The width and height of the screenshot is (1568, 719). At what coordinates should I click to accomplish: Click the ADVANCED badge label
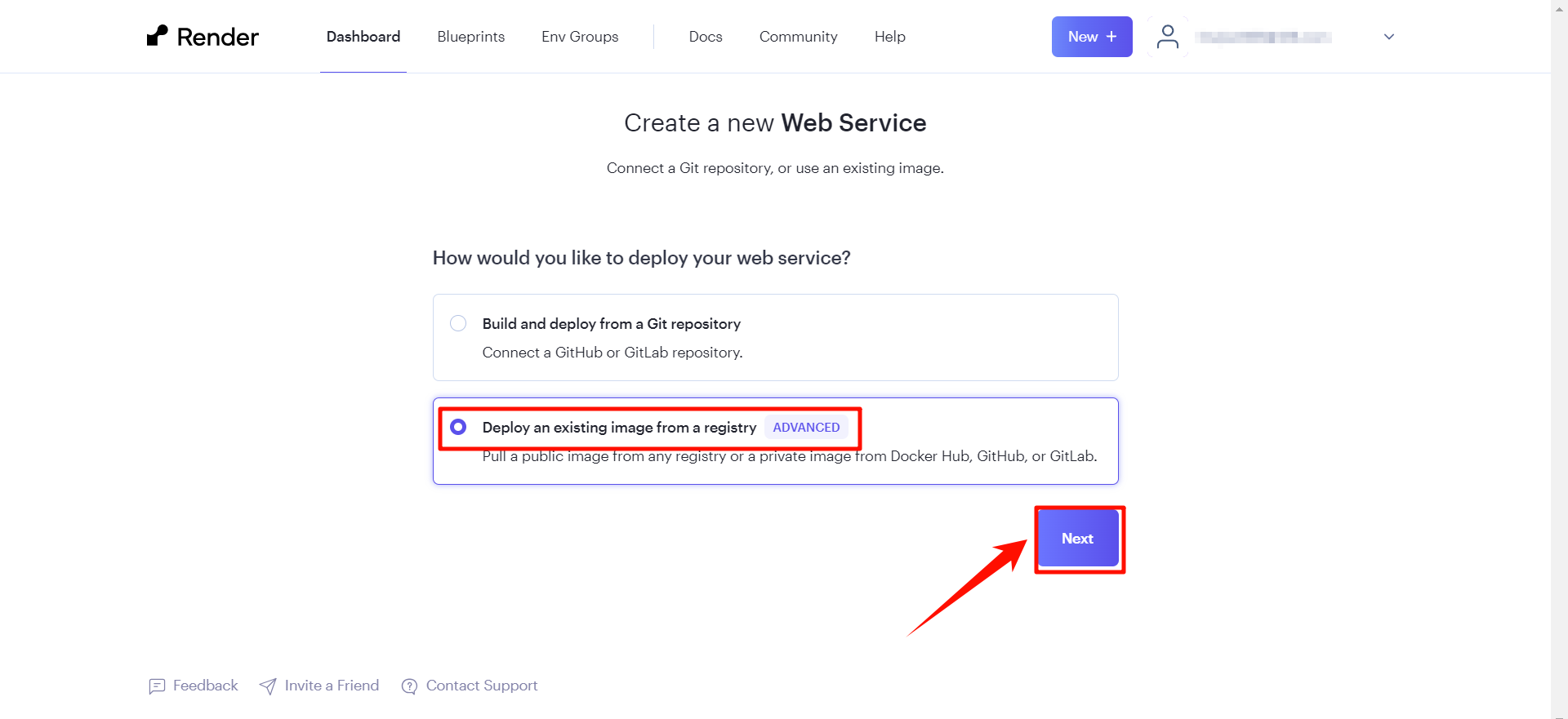[806, 427]
